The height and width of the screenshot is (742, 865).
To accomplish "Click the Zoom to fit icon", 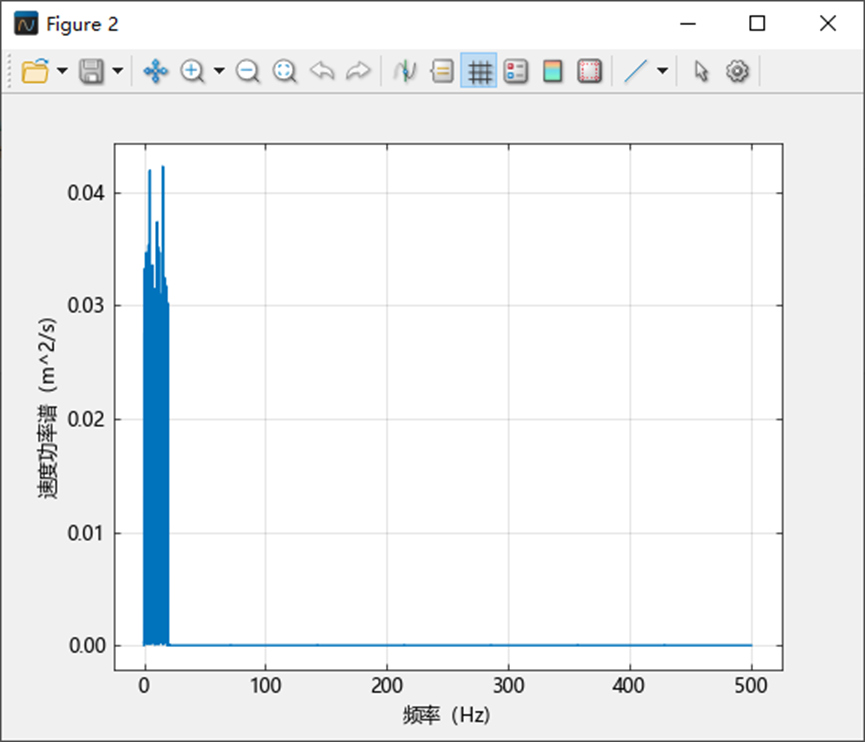I will point(285,71).
